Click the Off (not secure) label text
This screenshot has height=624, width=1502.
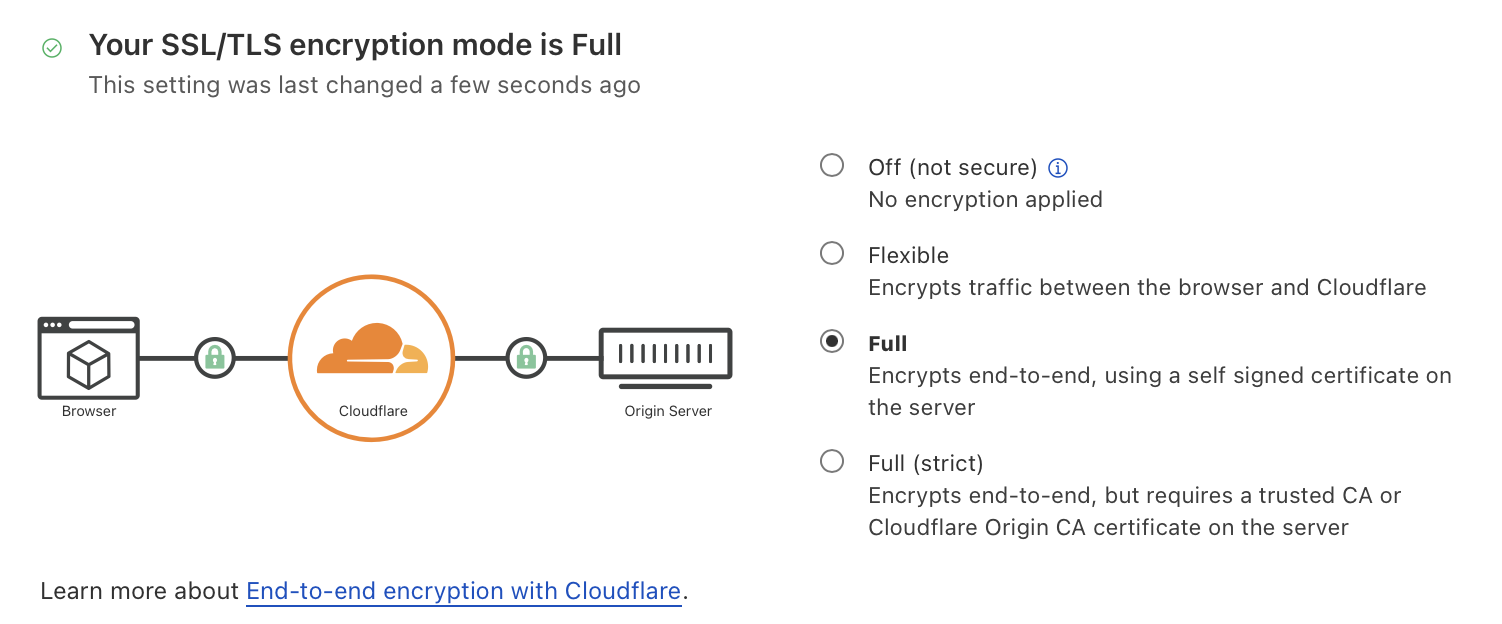click(x=952, y=167)
